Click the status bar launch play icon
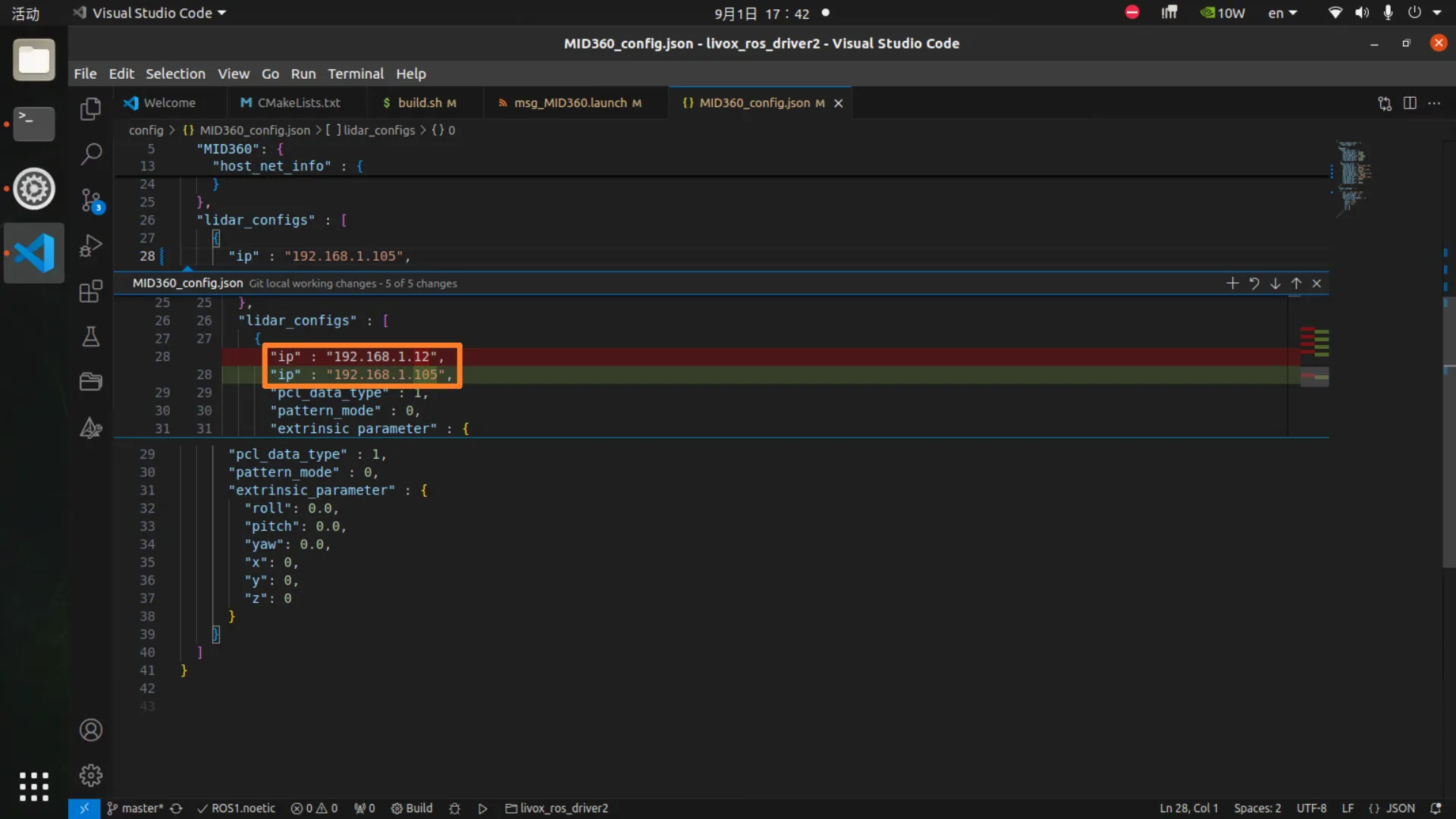Image resolution: width=1456 pixels, height=819 pixels. 482,808
